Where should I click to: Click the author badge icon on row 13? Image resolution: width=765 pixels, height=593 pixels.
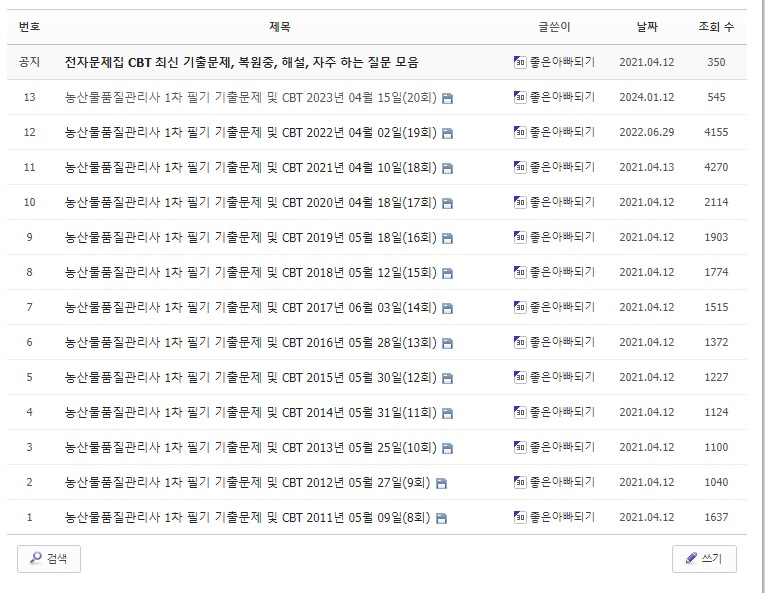point(520,97)
